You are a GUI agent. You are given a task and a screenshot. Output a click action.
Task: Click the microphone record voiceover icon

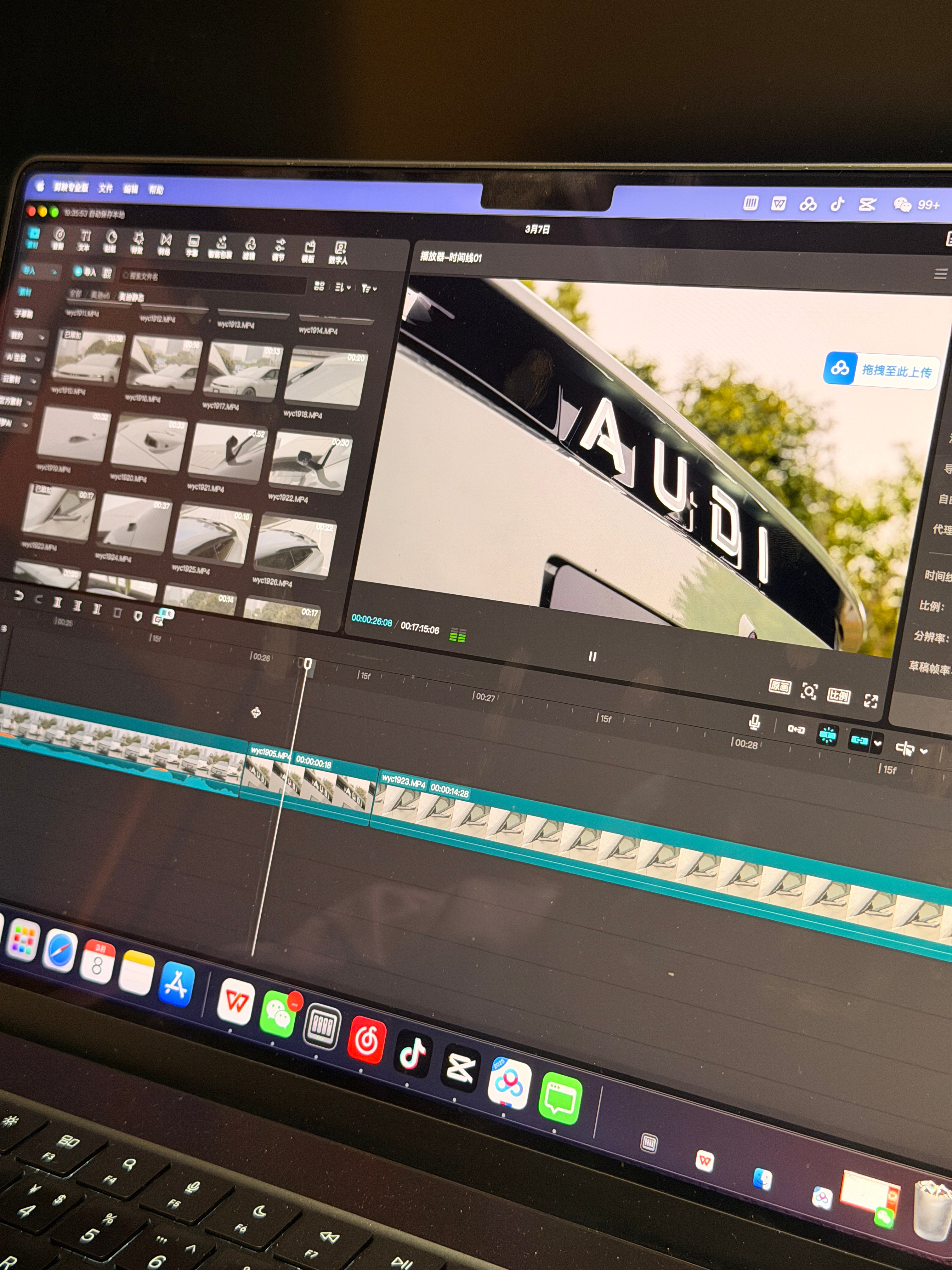coord(755,722)
